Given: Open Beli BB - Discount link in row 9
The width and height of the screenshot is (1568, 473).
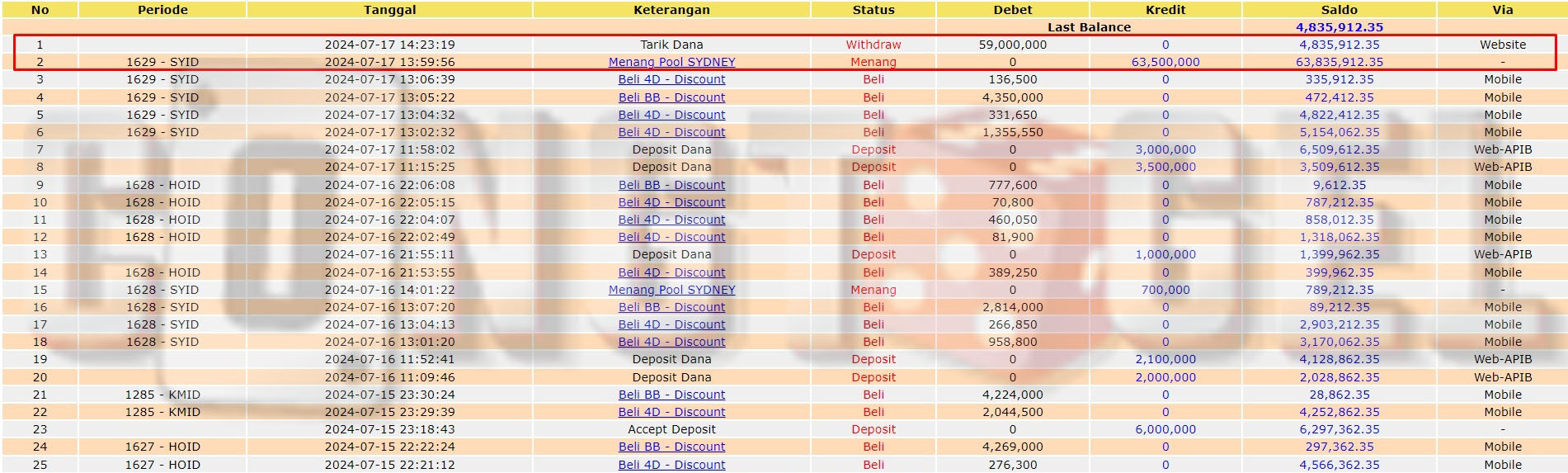Looking at the screenshot, I should pyautogui.click(x=671, y=185).
